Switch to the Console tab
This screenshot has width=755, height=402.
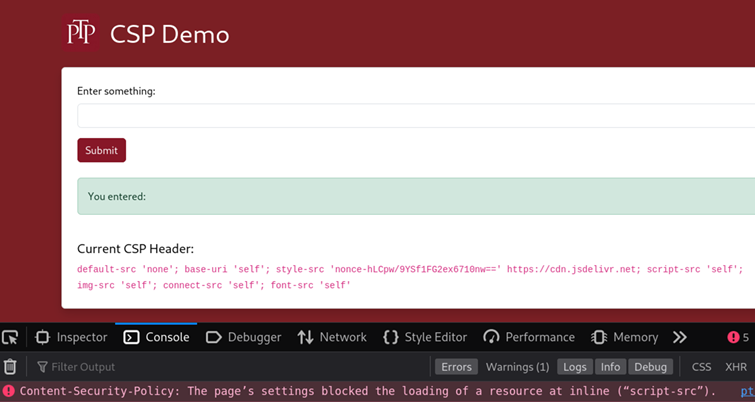point(156,337)
